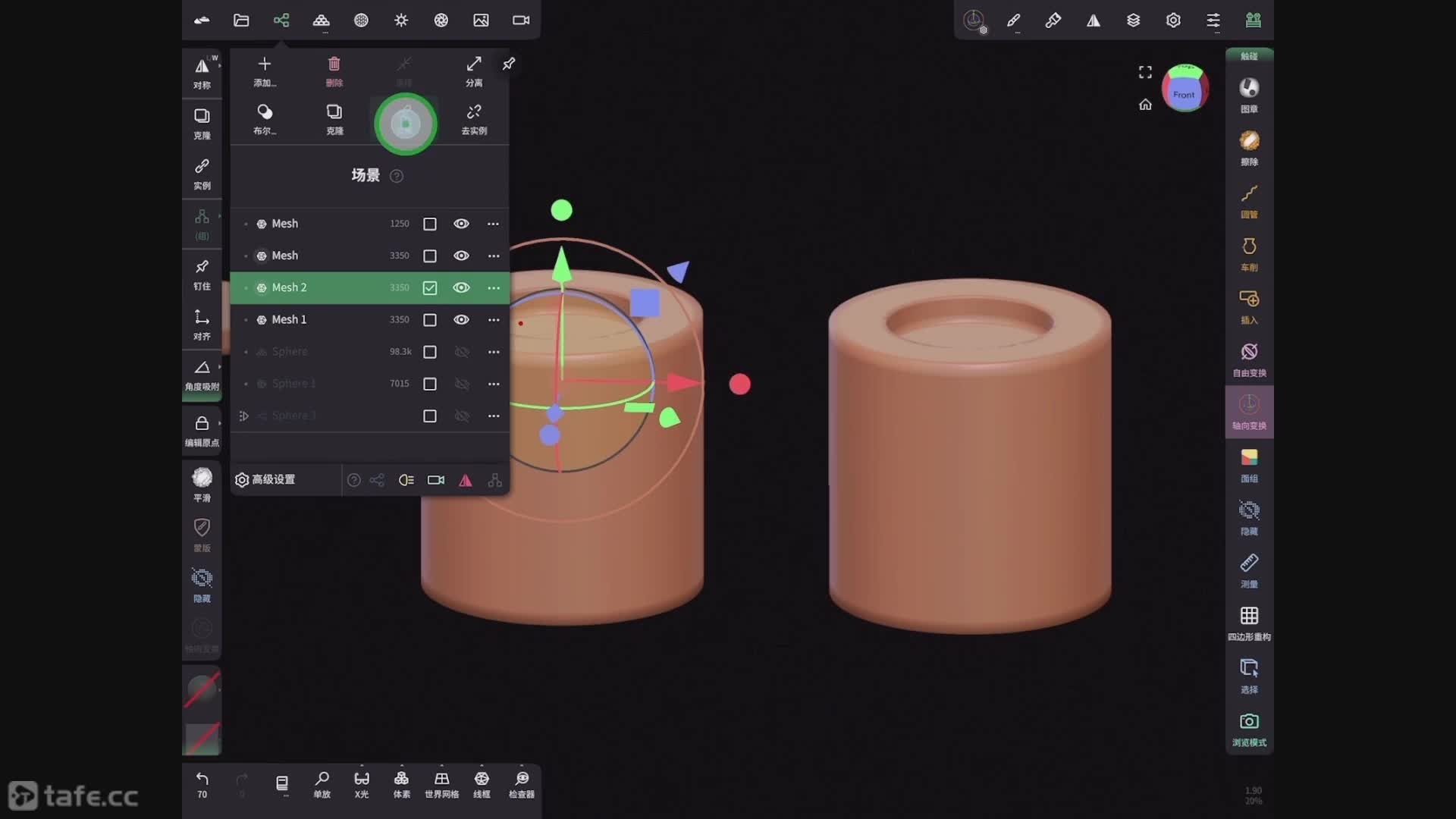Image resolution: width=1456 pixels, height=819 pixels.
Task: Click the 分离 separate button
Action: (x=474, y=71)
